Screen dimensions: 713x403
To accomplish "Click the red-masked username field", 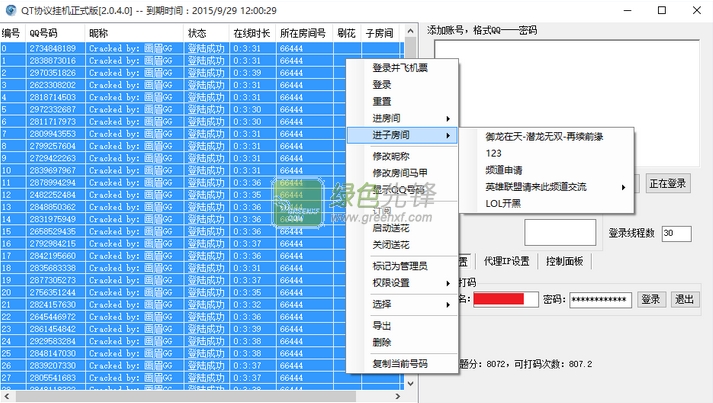I will [x=506, y=299].
